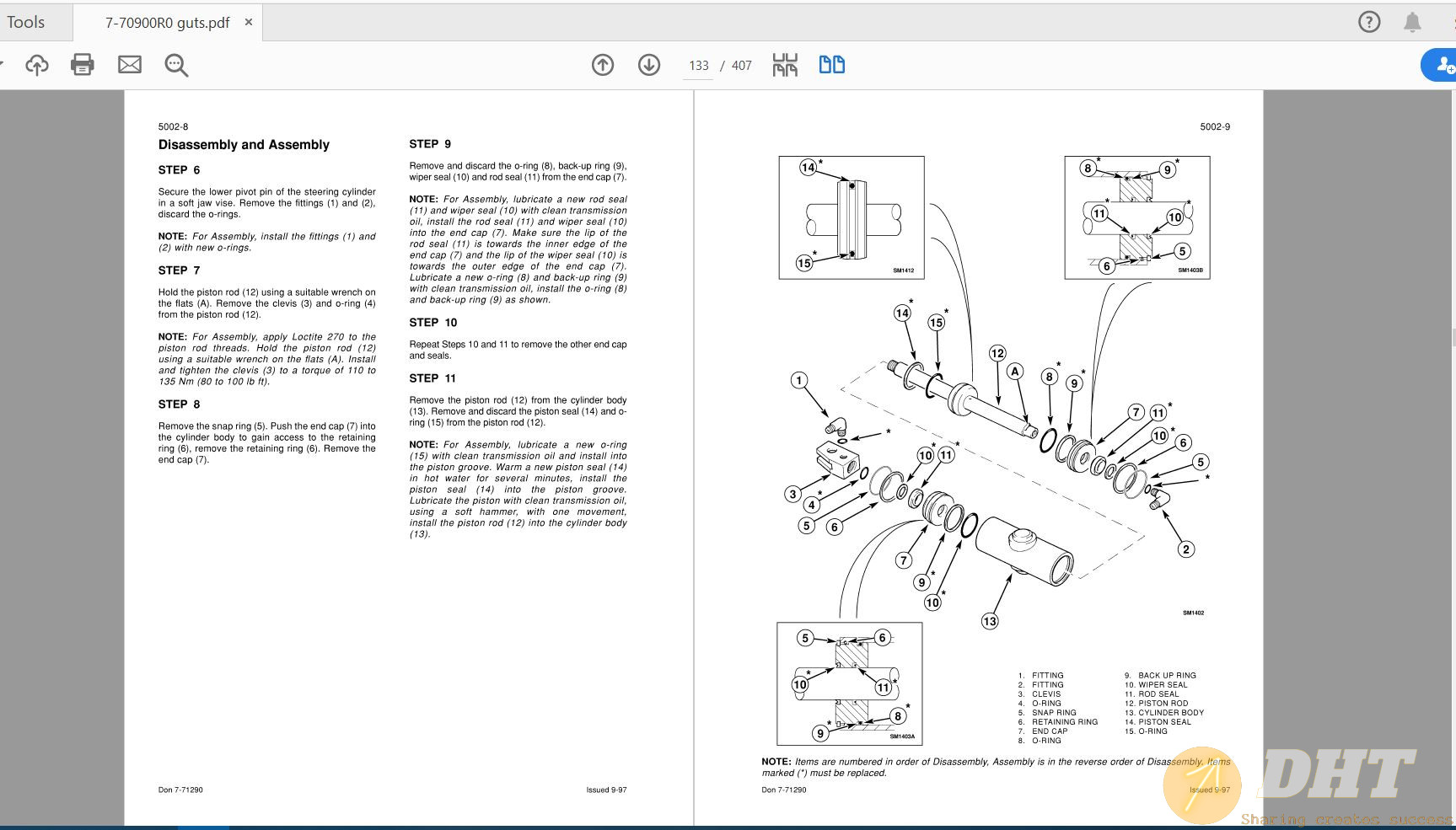Click the share with others button
This screenshot has width=1456, height=830.
pos(1441,65)
